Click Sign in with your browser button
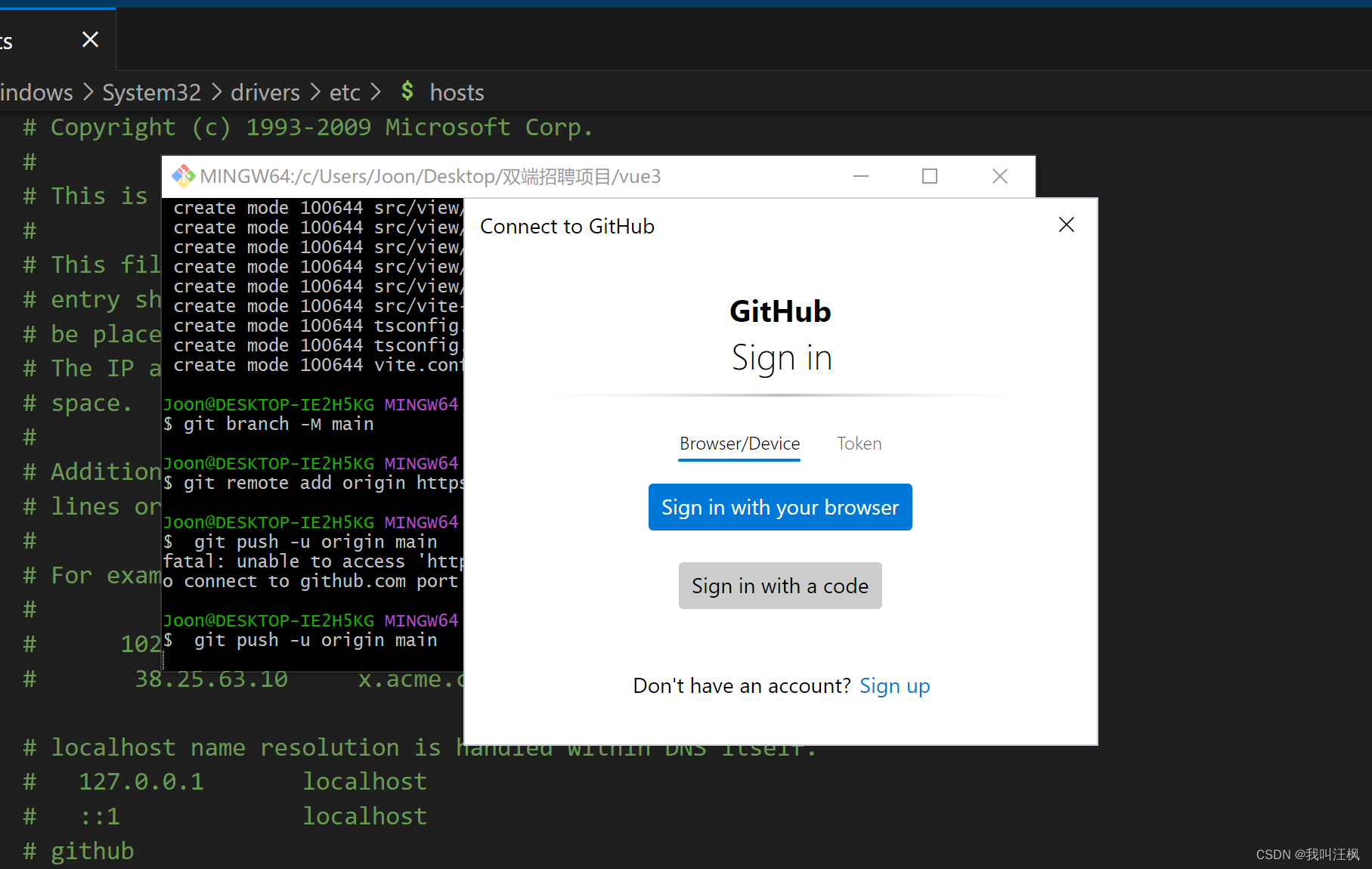The width and height of the screenshot is (1372, 869). (780, 507)
